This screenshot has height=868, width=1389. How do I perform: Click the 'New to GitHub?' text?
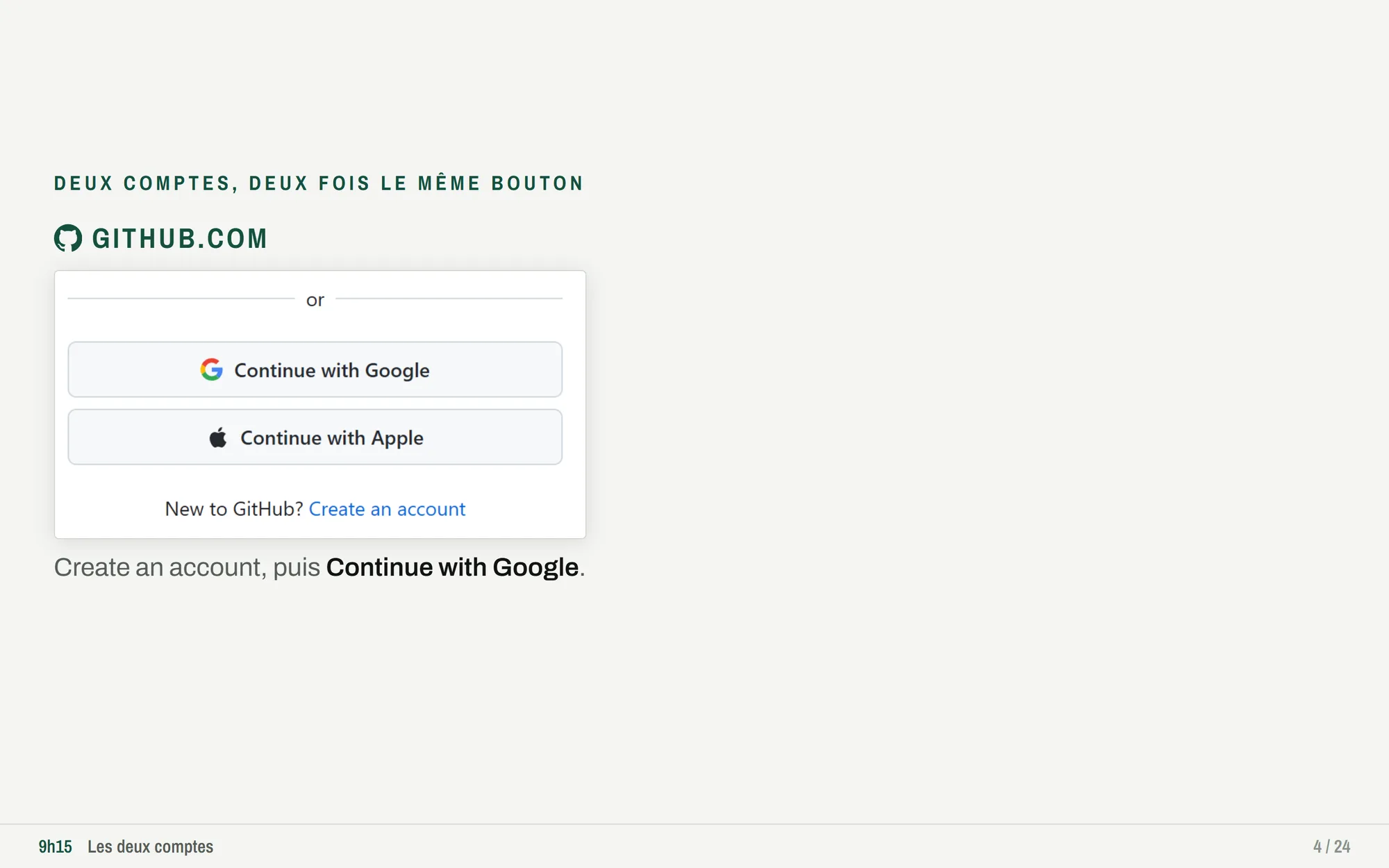click(234, 509)
